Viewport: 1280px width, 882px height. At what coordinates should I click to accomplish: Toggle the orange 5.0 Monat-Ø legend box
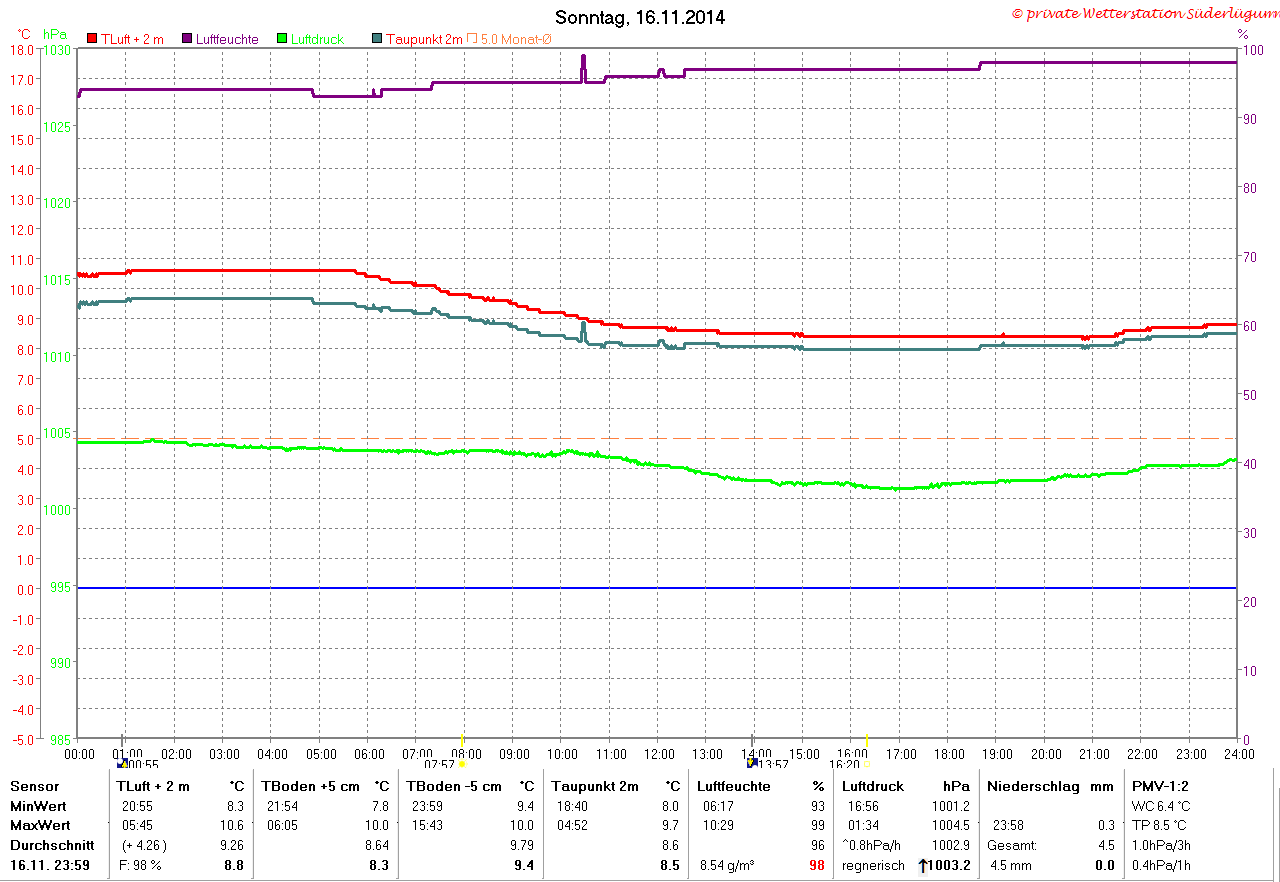pos(472,39)
